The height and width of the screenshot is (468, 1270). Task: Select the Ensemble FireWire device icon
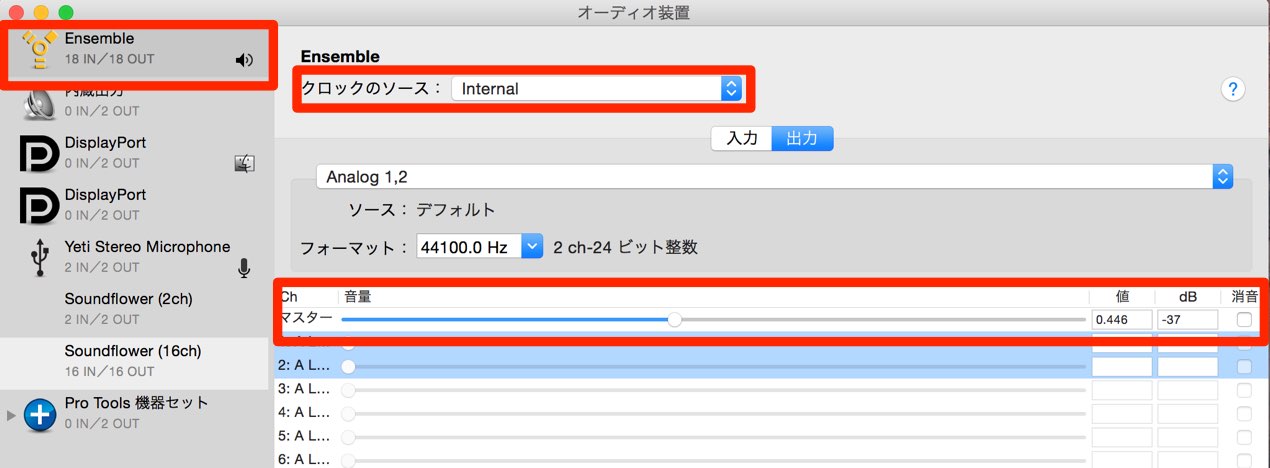40,48
